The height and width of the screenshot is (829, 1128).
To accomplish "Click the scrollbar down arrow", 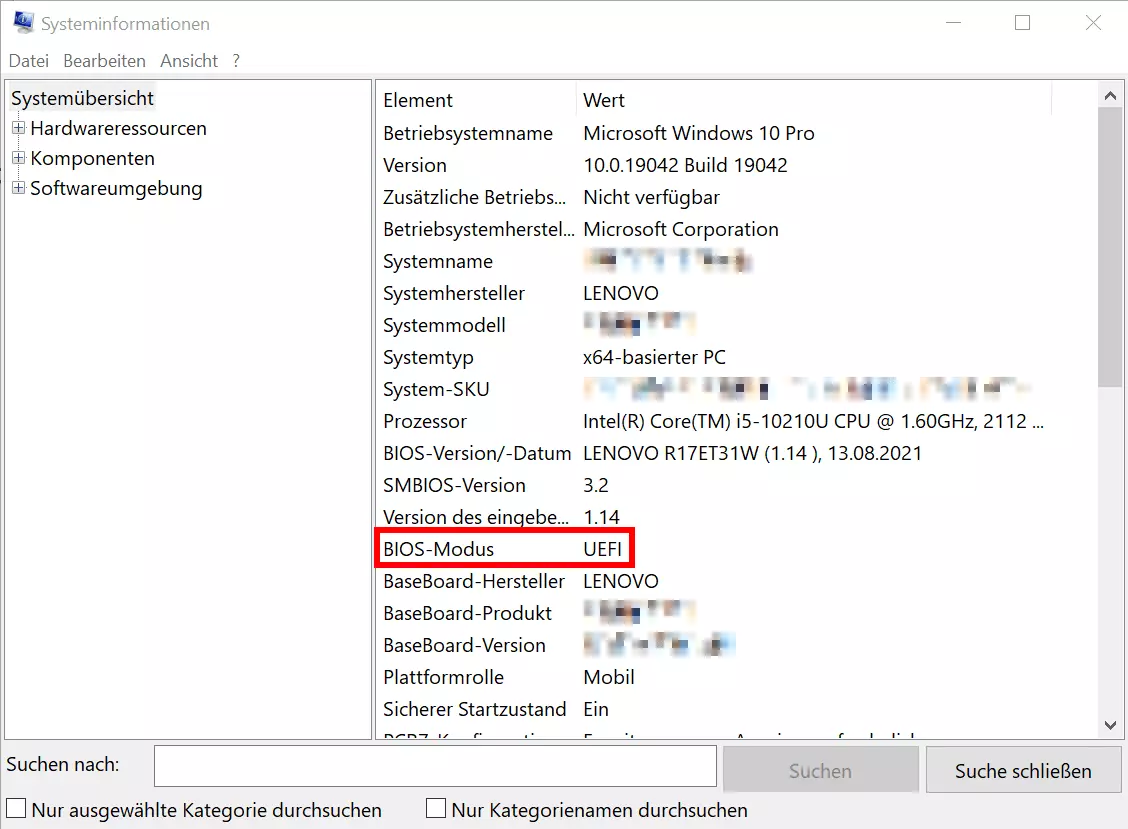I will (x=1110, y=725).
